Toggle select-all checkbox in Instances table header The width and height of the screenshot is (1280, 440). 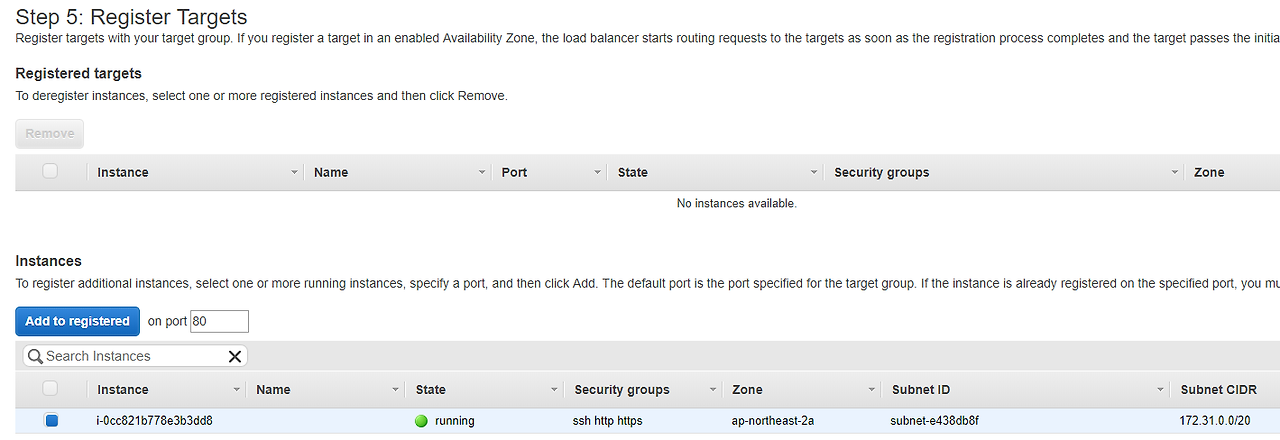click(x=50, y=389)
